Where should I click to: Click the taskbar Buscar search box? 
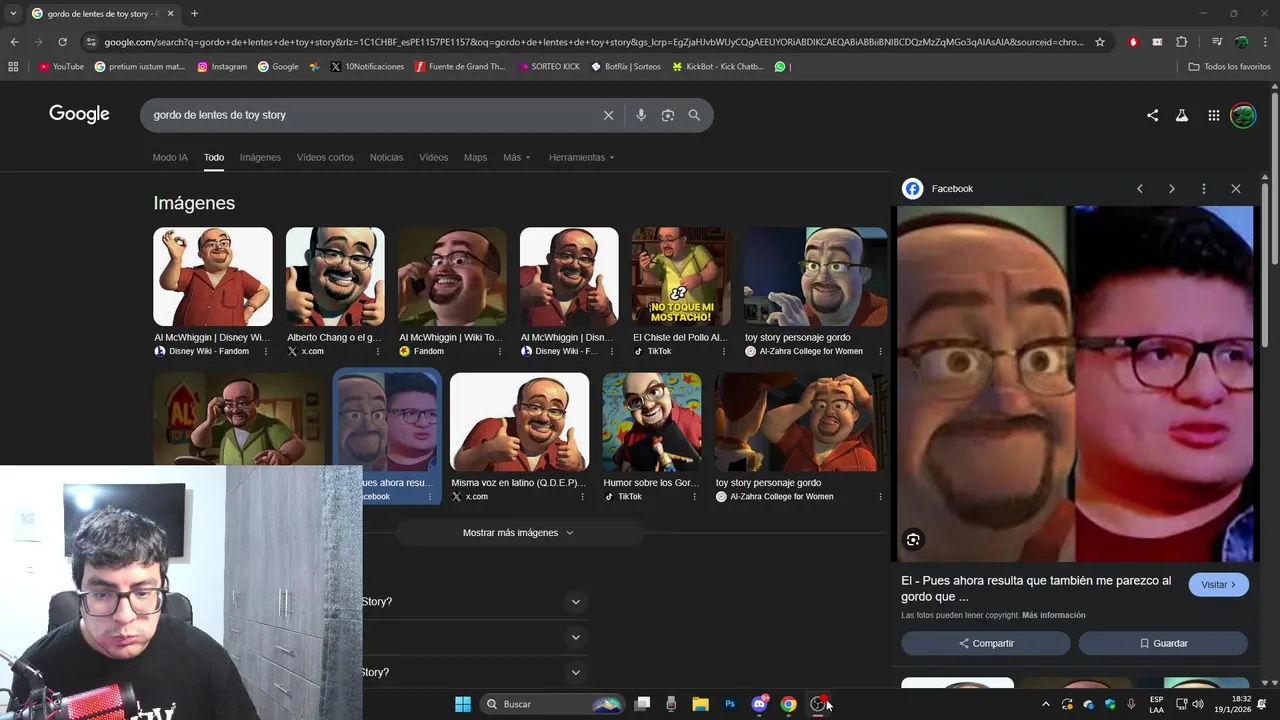pos(552,704)
